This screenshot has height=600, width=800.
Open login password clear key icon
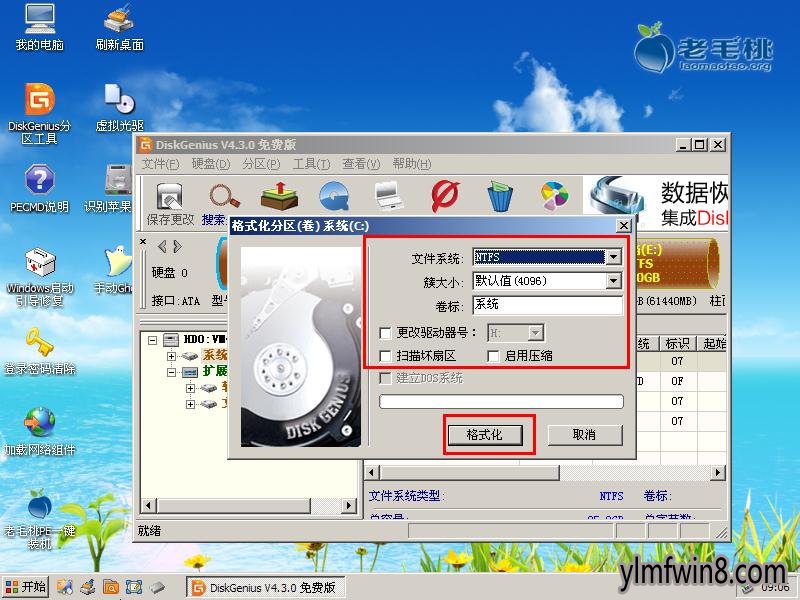point(39,351)
